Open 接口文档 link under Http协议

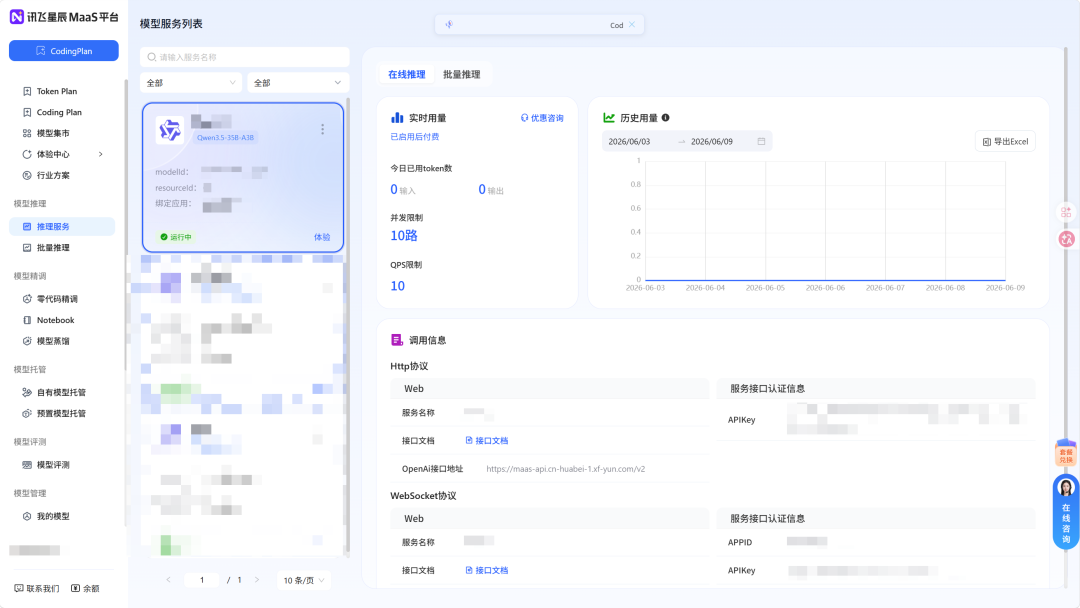(487, 441)
